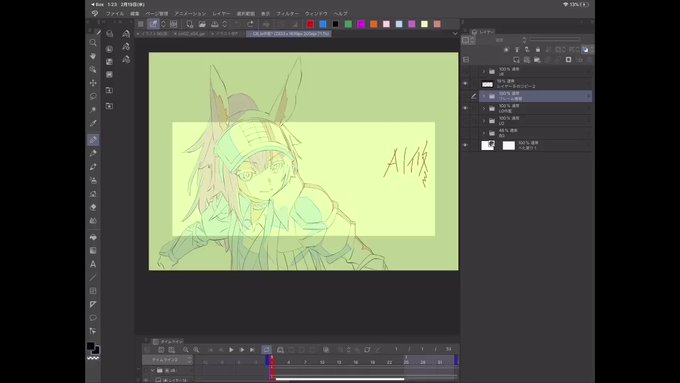Toggle onion skin icon in timeline
Viewport: 680px width, 383px height.
point(326,350)
